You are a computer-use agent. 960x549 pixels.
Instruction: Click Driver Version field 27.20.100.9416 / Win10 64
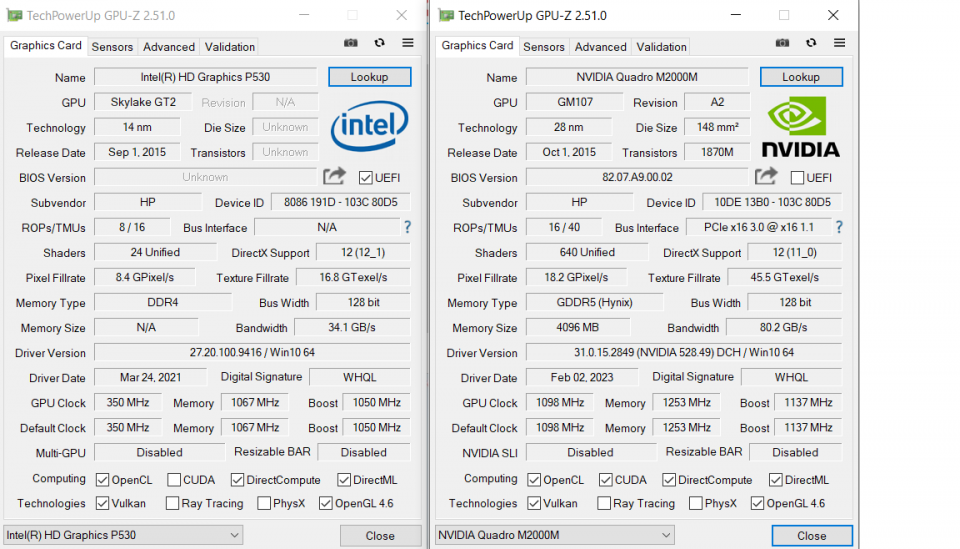tap(252, 353)
